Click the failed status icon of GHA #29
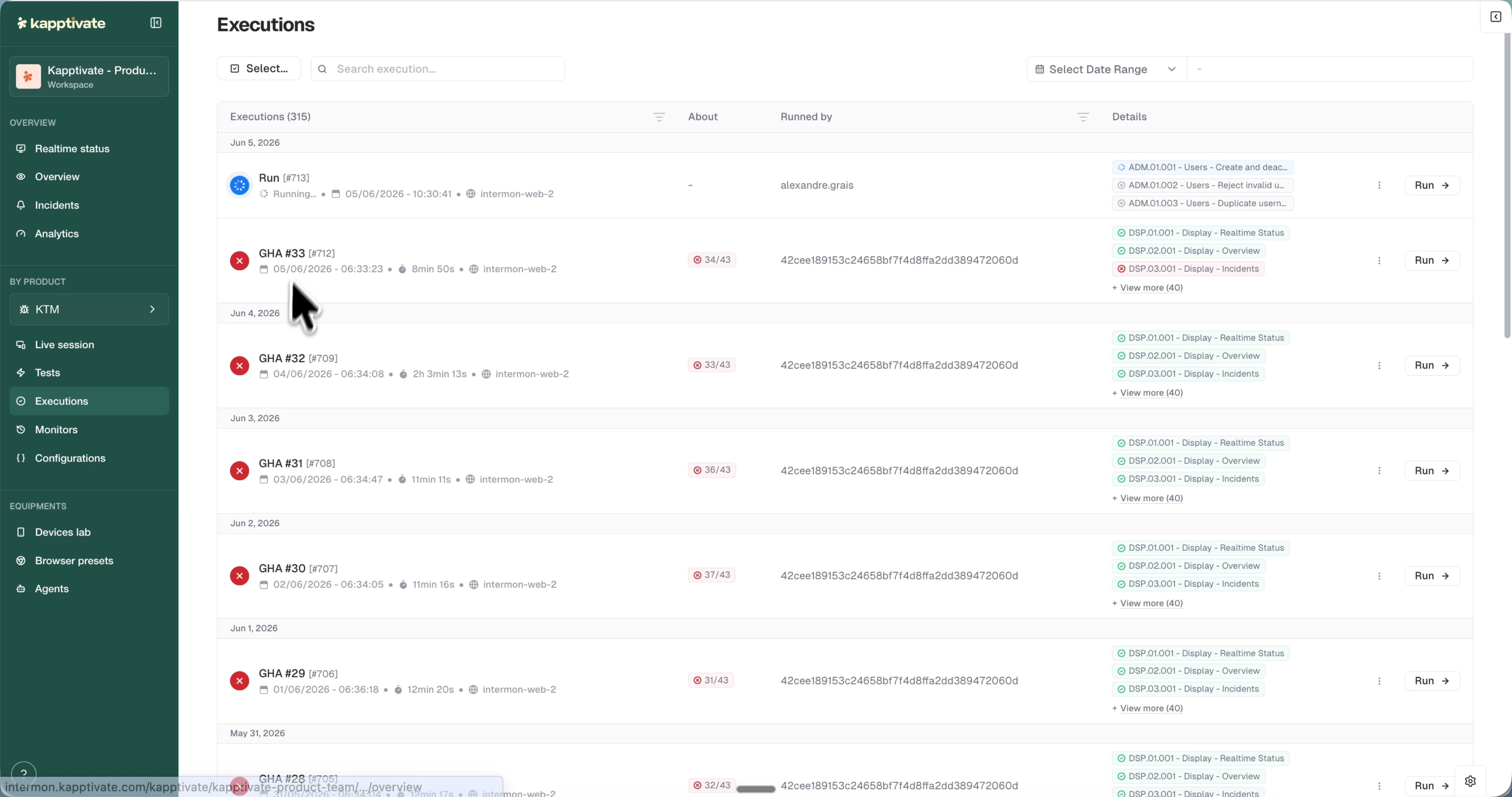Viewport: 1512px width, 797px height. click(x=239, y=681)
